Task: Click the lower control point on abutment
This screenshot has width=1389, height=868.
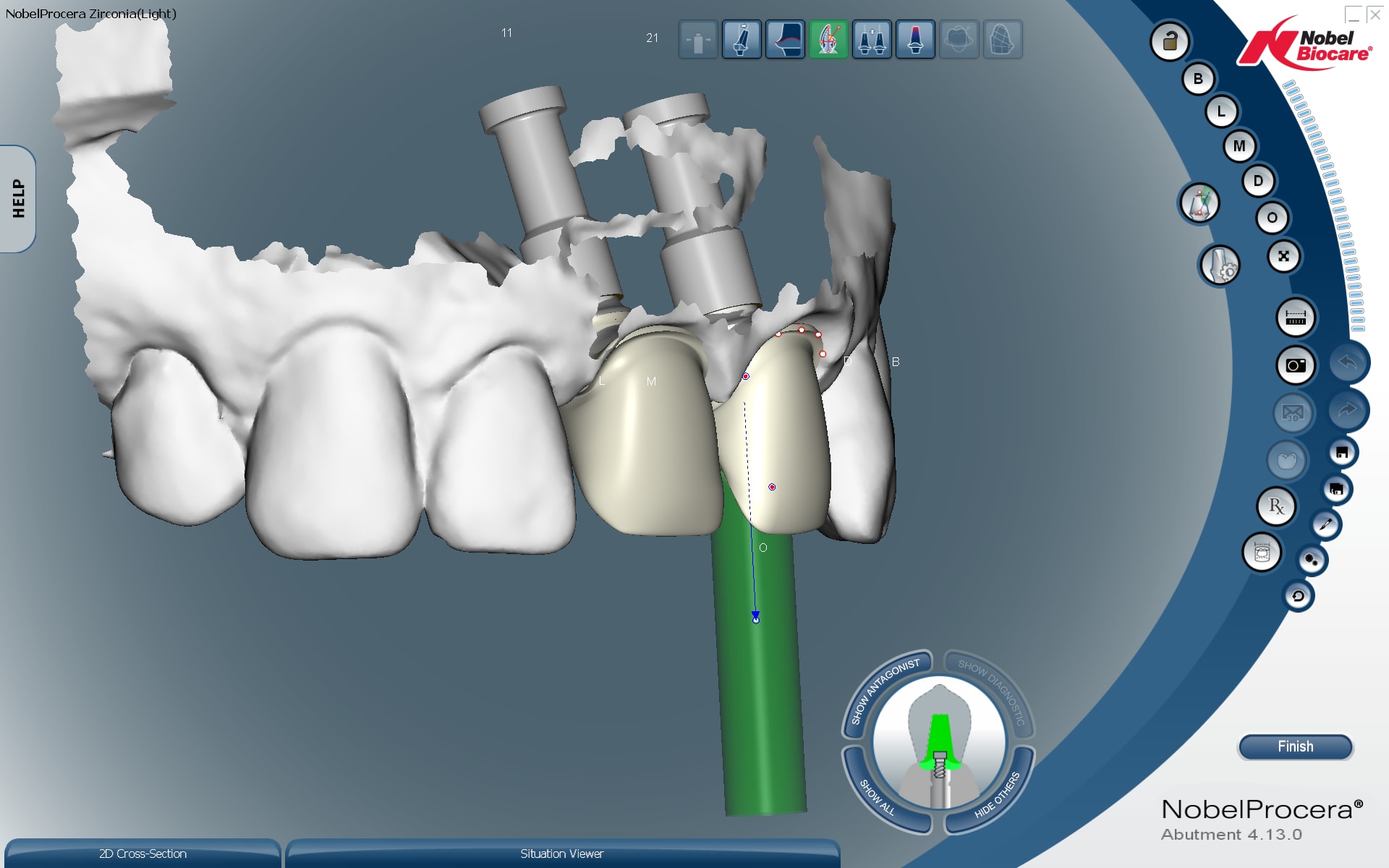Action: (x=772, y=487)
